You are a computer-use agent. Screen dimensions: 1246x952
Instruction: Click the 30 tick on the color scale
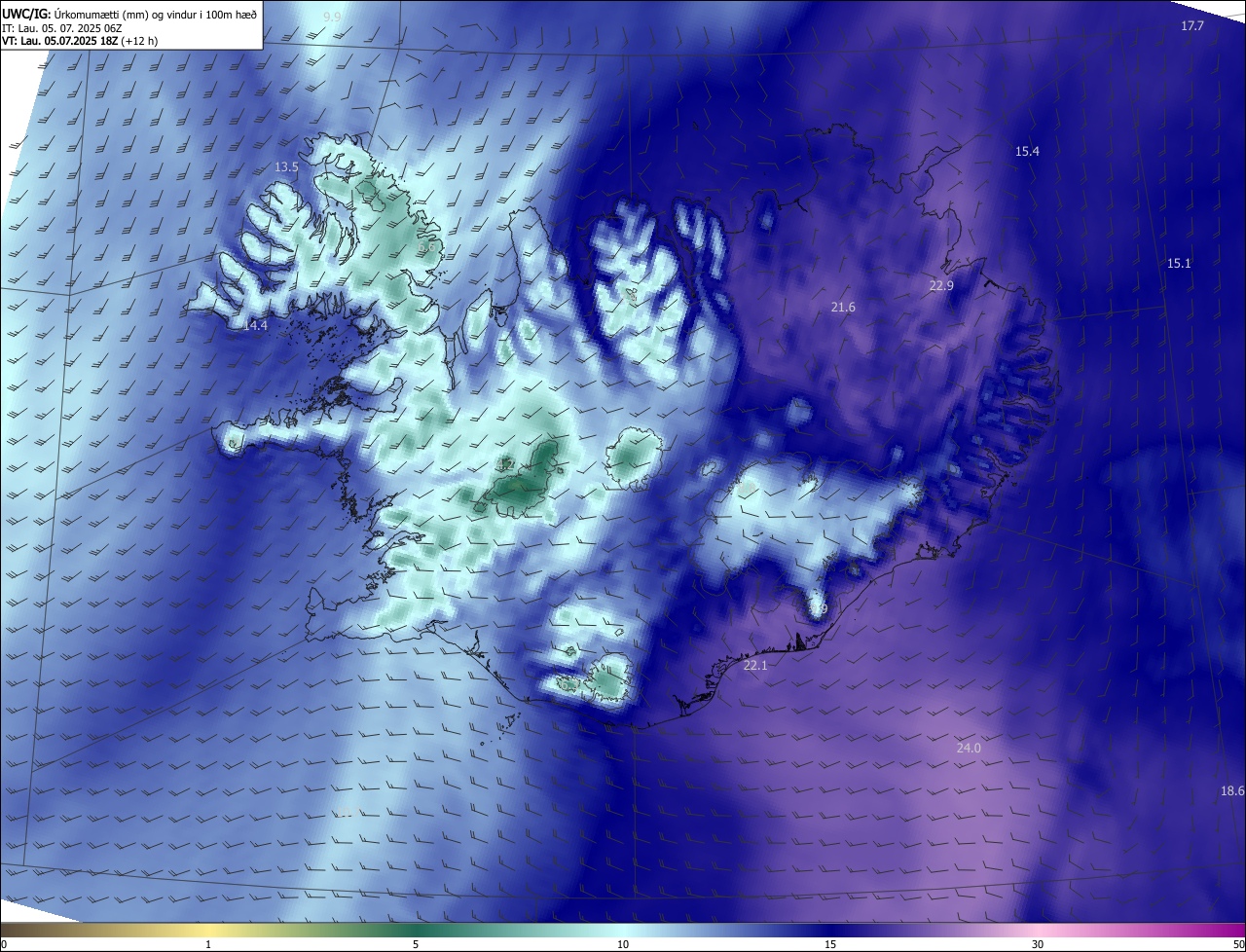[x=1038, y=944]
